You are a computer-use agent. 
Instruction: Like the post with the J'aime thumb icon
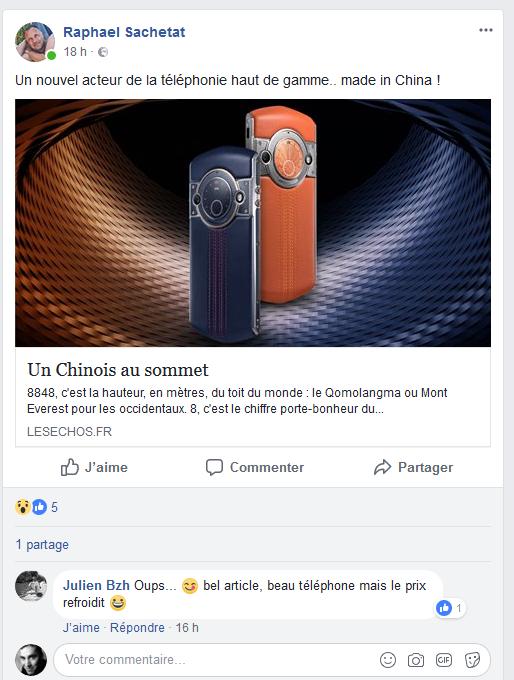70,467
